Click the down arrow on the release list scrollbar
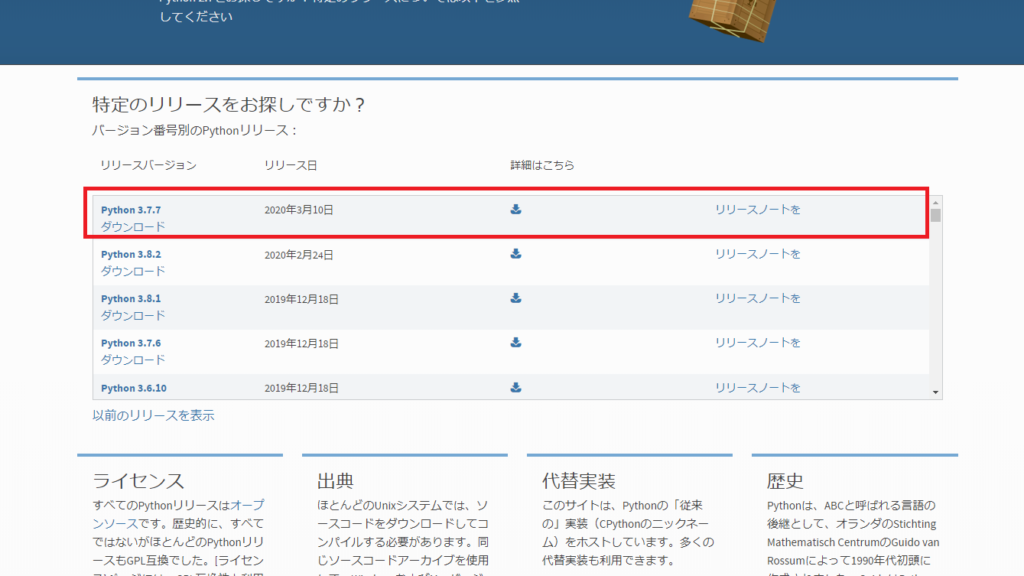The height and width of the screenshot is (576, 1024). point(938,393)
